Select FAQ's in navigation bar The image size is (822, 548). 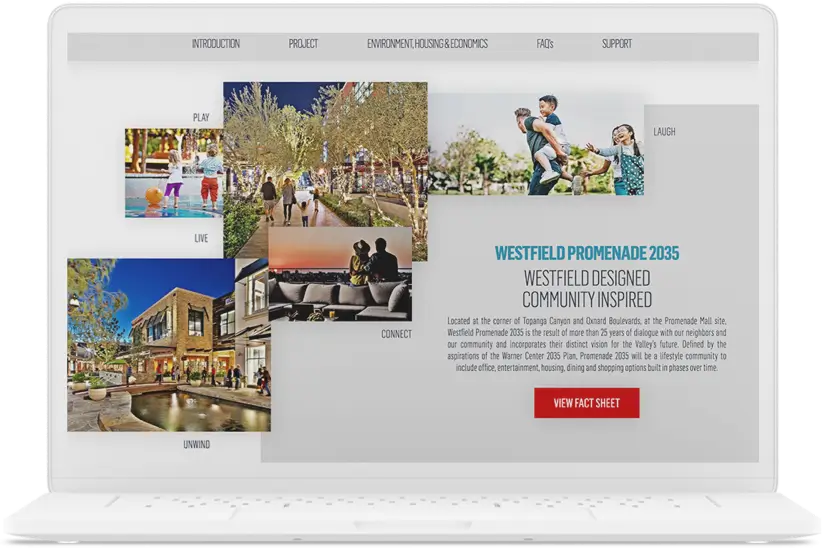(x=545, y=44)
